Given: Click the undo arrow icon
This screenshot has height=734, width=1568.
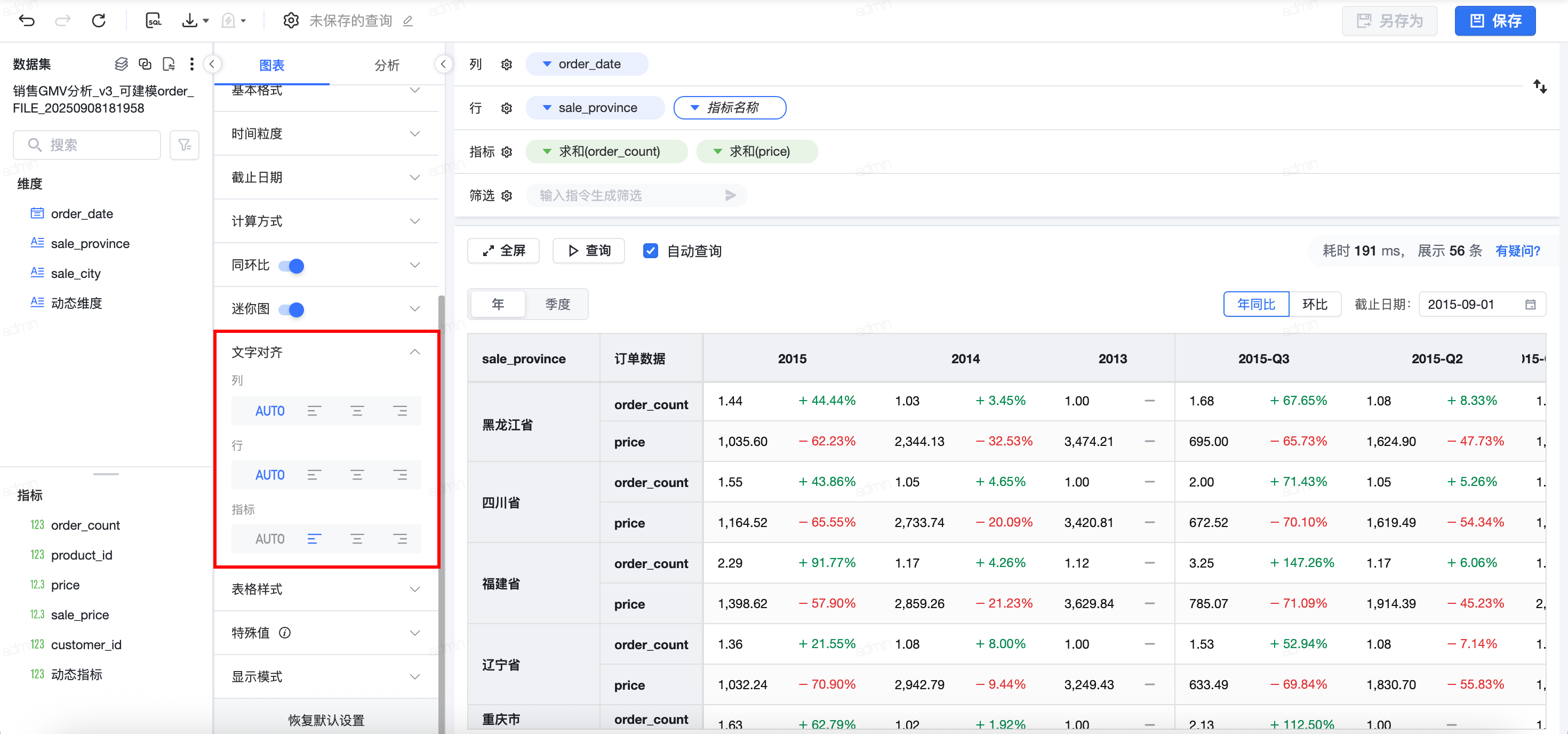Looking at the screenshot, I should point(27,21).
